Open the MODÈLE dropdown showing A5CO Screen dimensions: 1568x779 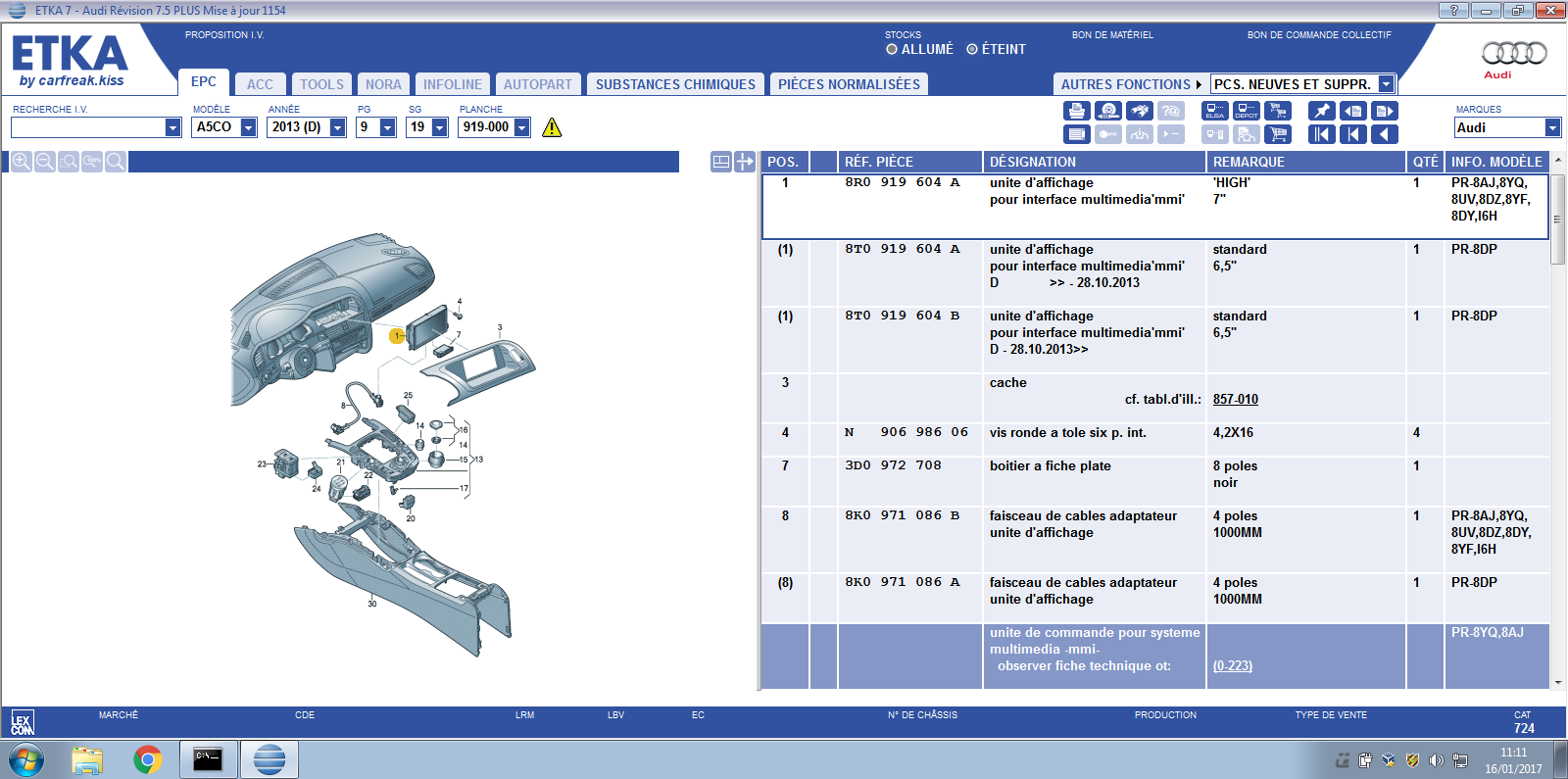249,127
